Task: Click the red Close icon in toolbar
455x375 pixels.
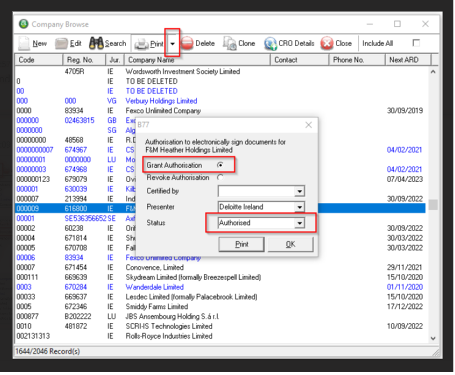Action: point(327,43)
